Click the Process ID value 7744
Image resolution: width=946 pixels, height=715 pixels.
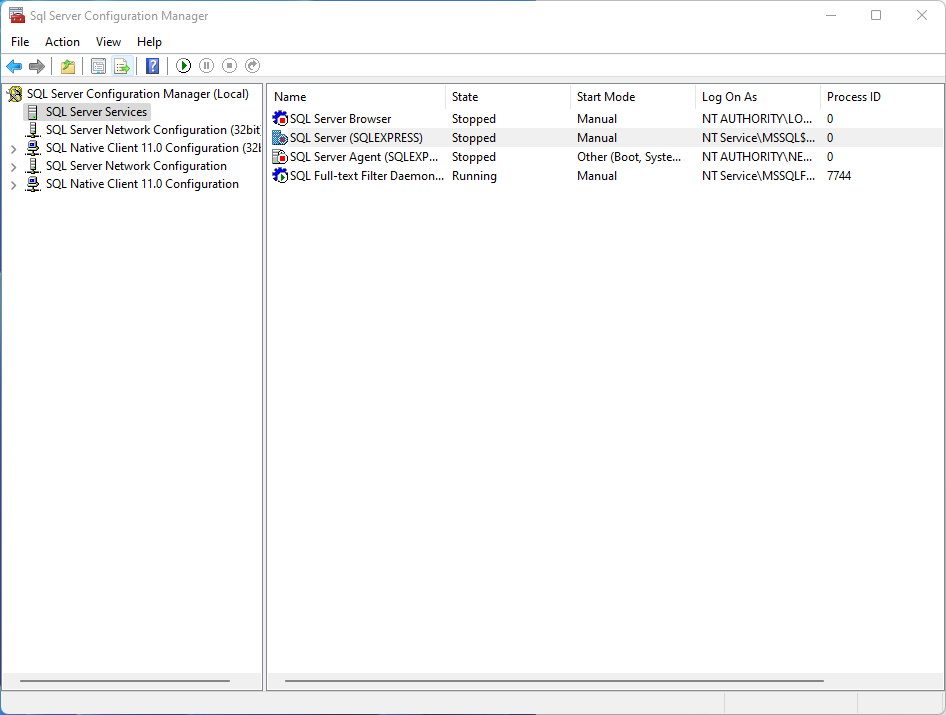(839, 176)
